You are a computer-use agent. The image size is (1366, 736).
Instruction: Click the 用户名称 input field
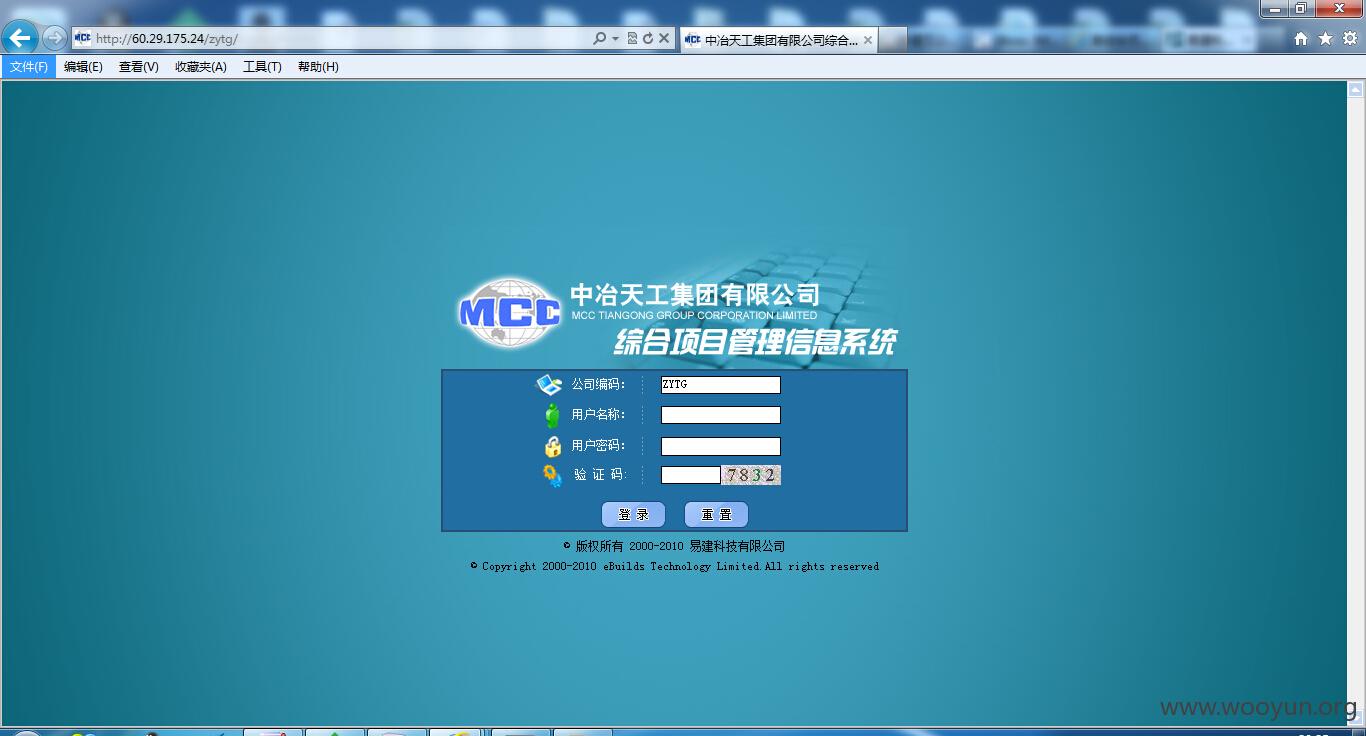[720, 415]
